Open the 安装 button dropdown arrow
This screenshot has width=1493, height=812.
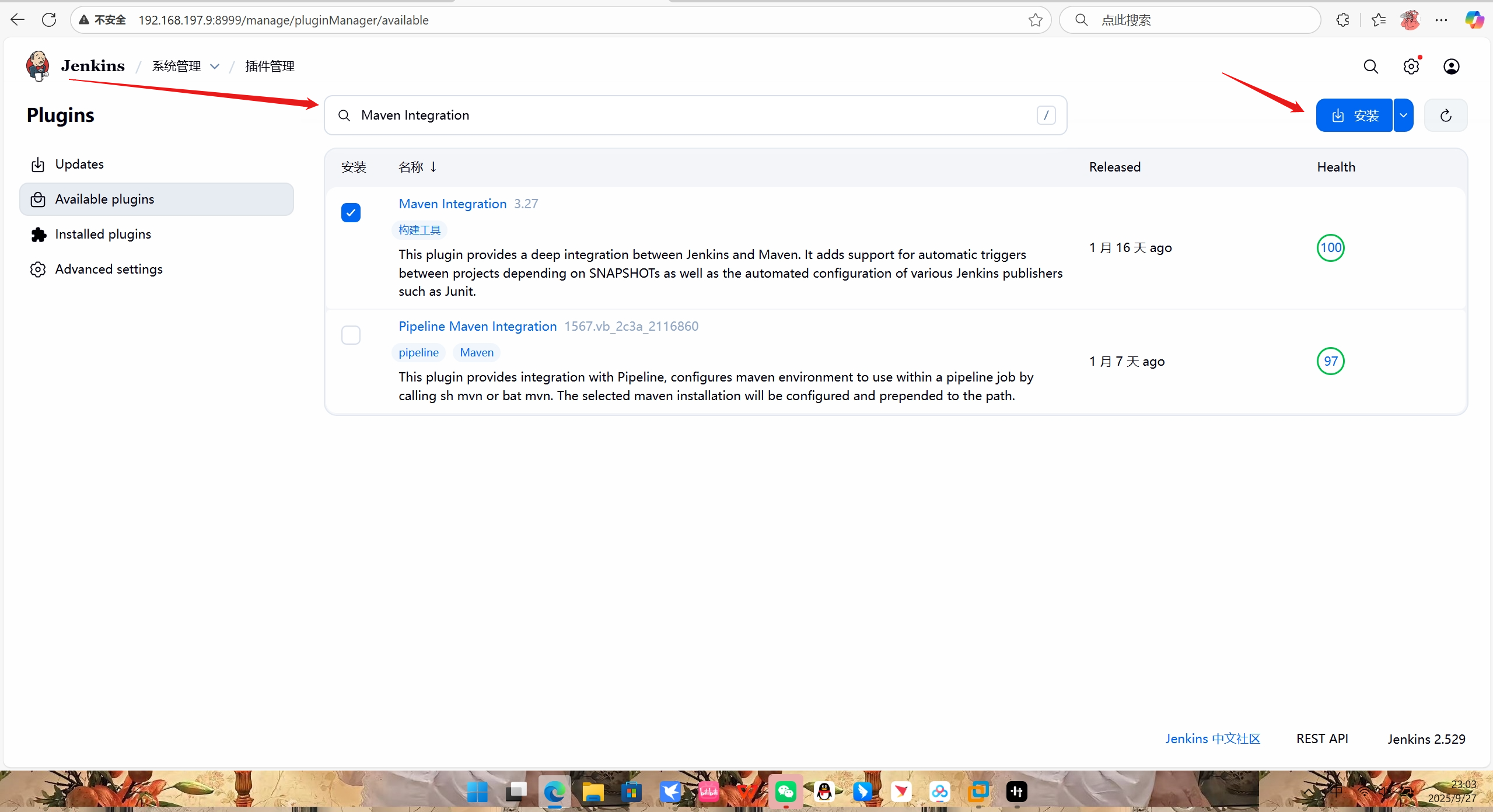point(1403,116)
